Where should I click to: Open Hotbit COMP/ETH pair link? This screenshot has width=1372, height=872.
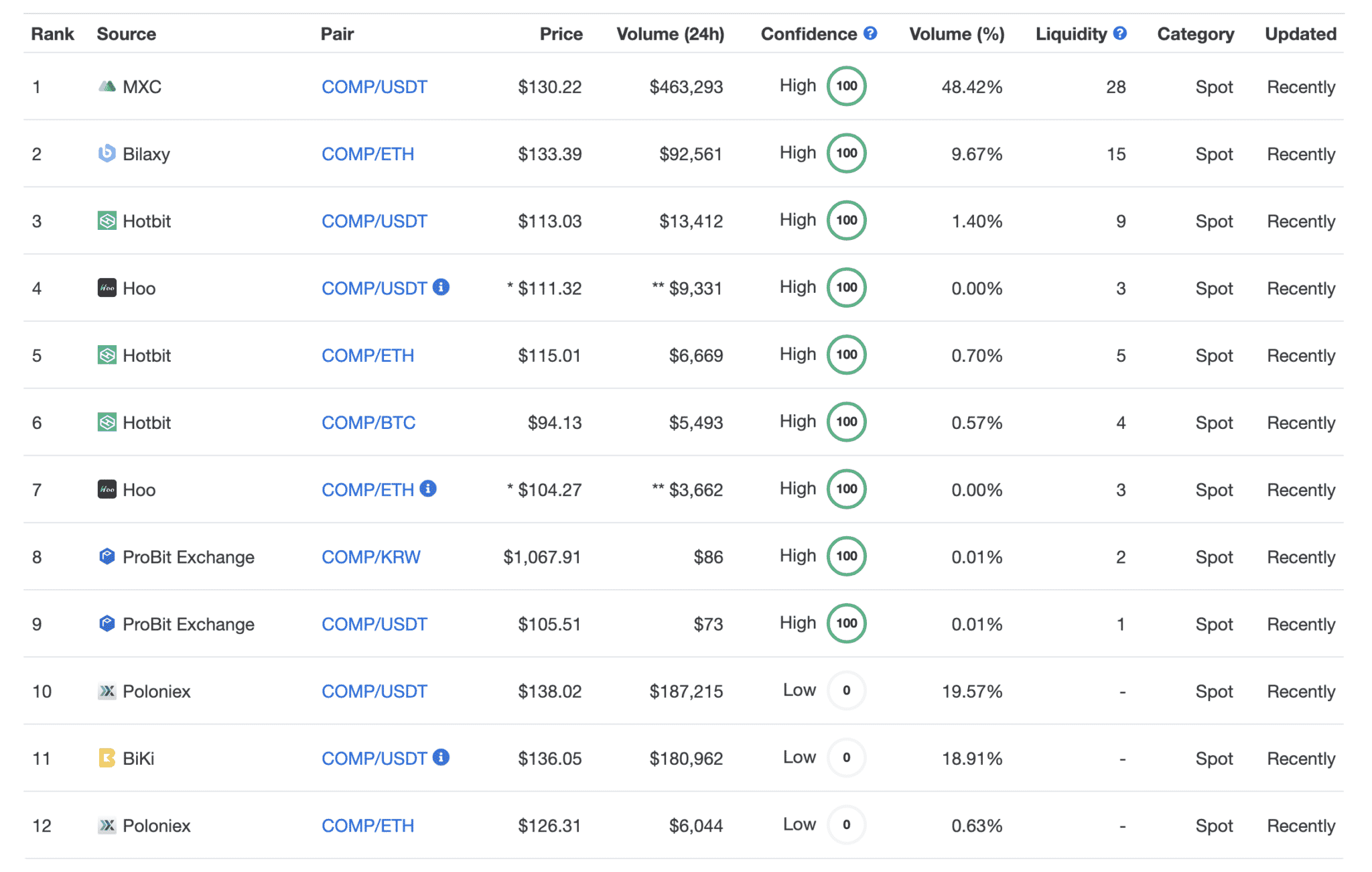368,356
